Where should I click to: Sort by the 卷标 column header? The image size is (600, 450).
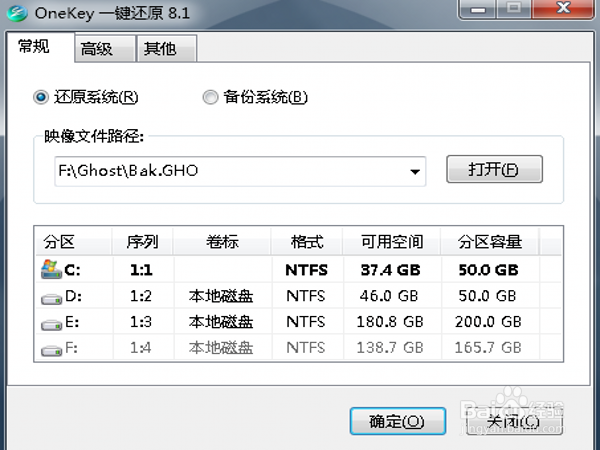222,242
